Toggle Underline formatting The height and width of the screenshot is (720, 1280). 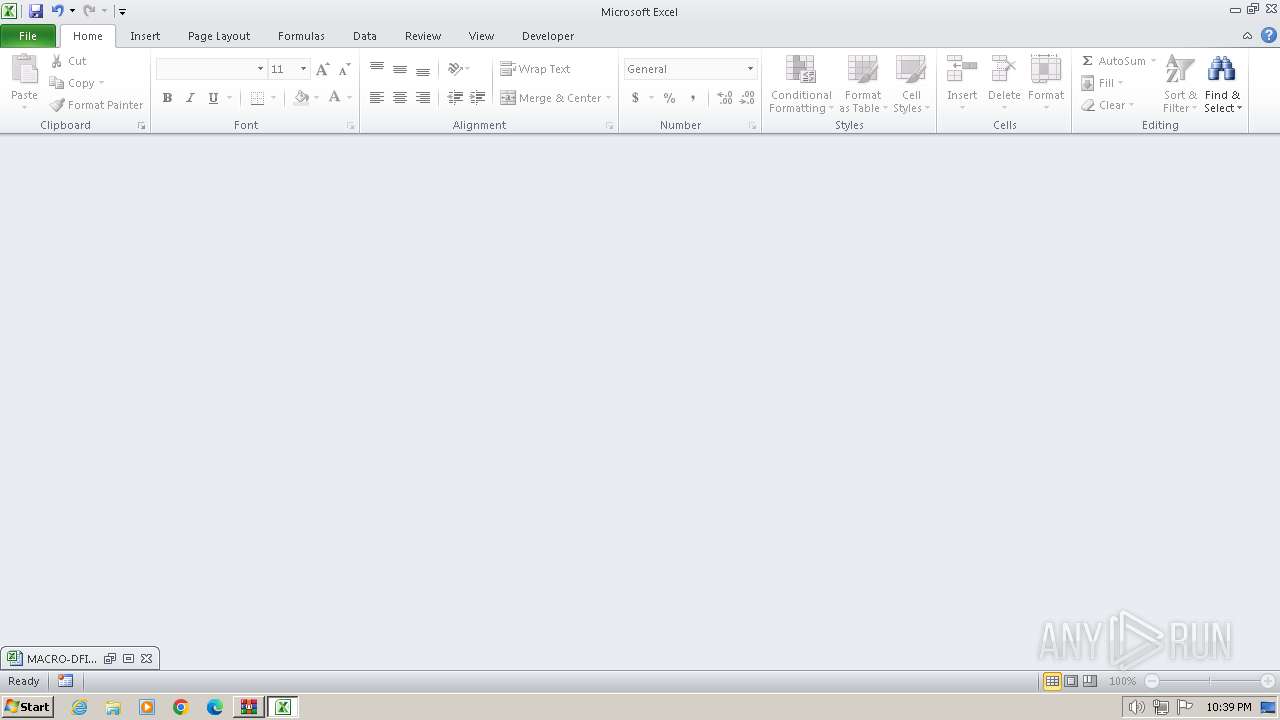click(213, 98)
